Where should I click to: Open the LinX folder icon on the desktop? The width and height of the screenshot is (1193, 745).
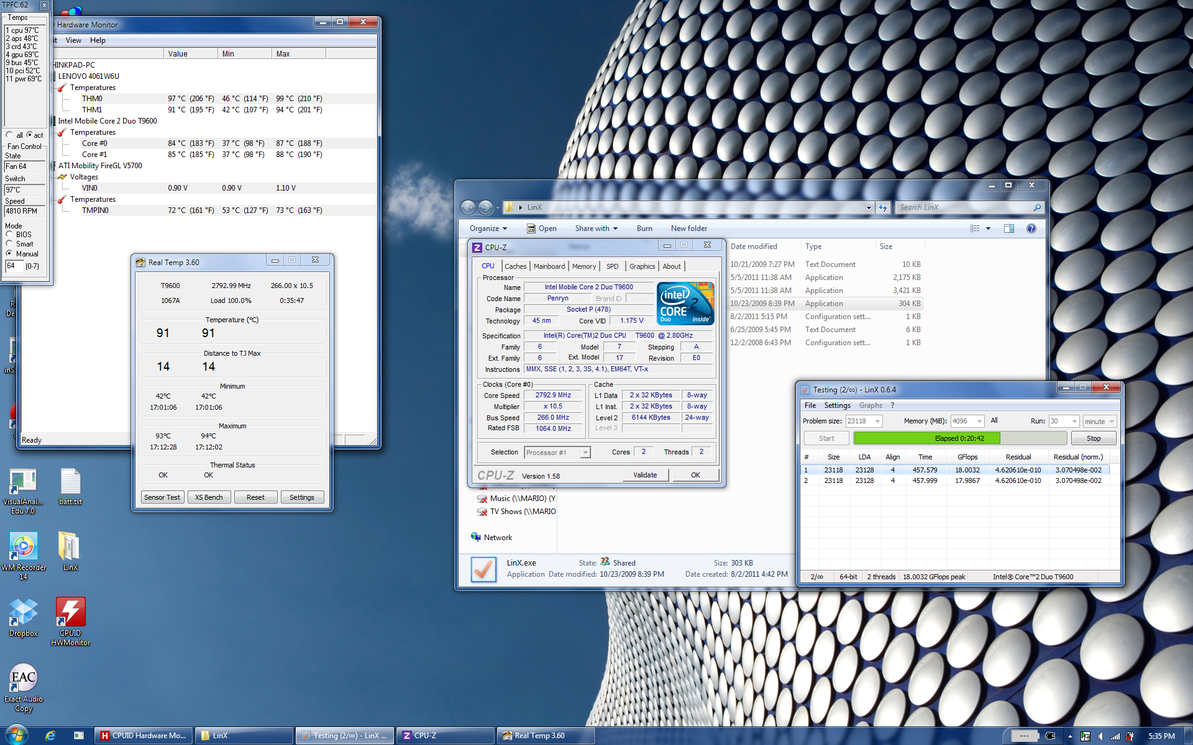[70, 551]
